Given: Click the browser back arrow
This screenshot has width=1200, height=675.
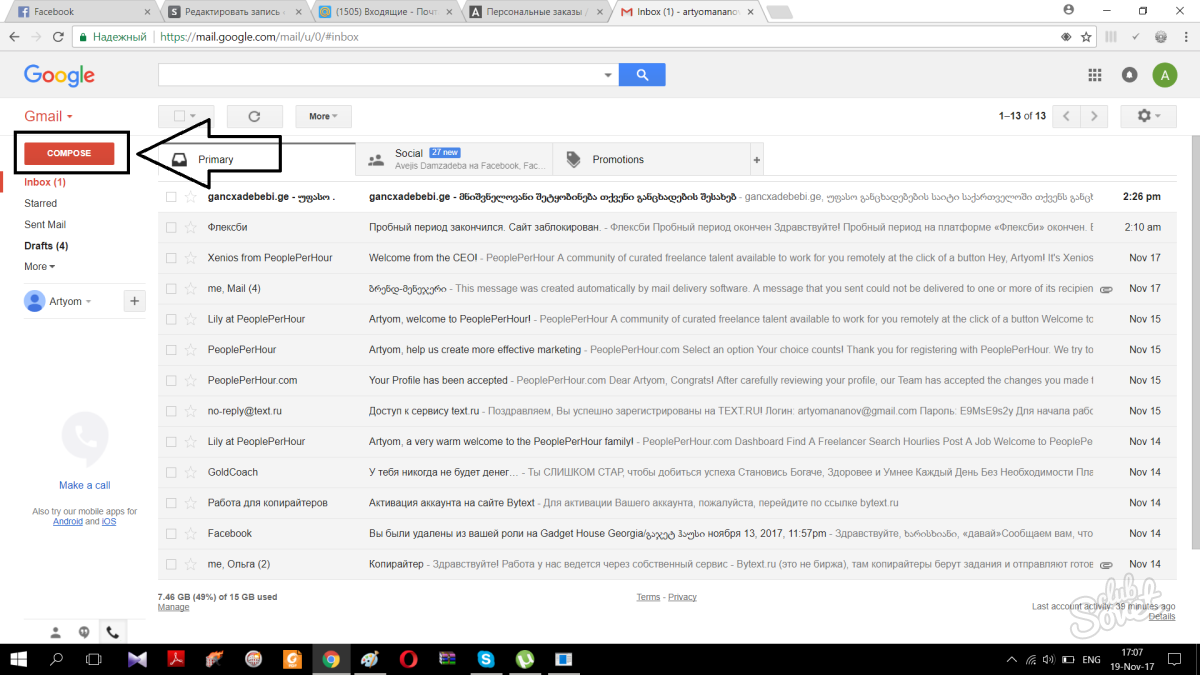Looking at the screenshot, I should (x=14, y=37).
